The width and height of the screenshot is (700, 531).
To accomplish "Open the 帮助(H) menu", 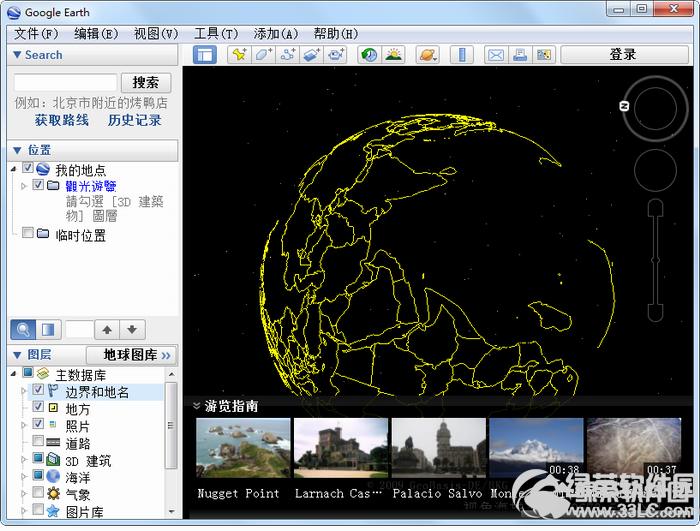I will (x=336, y=34).
